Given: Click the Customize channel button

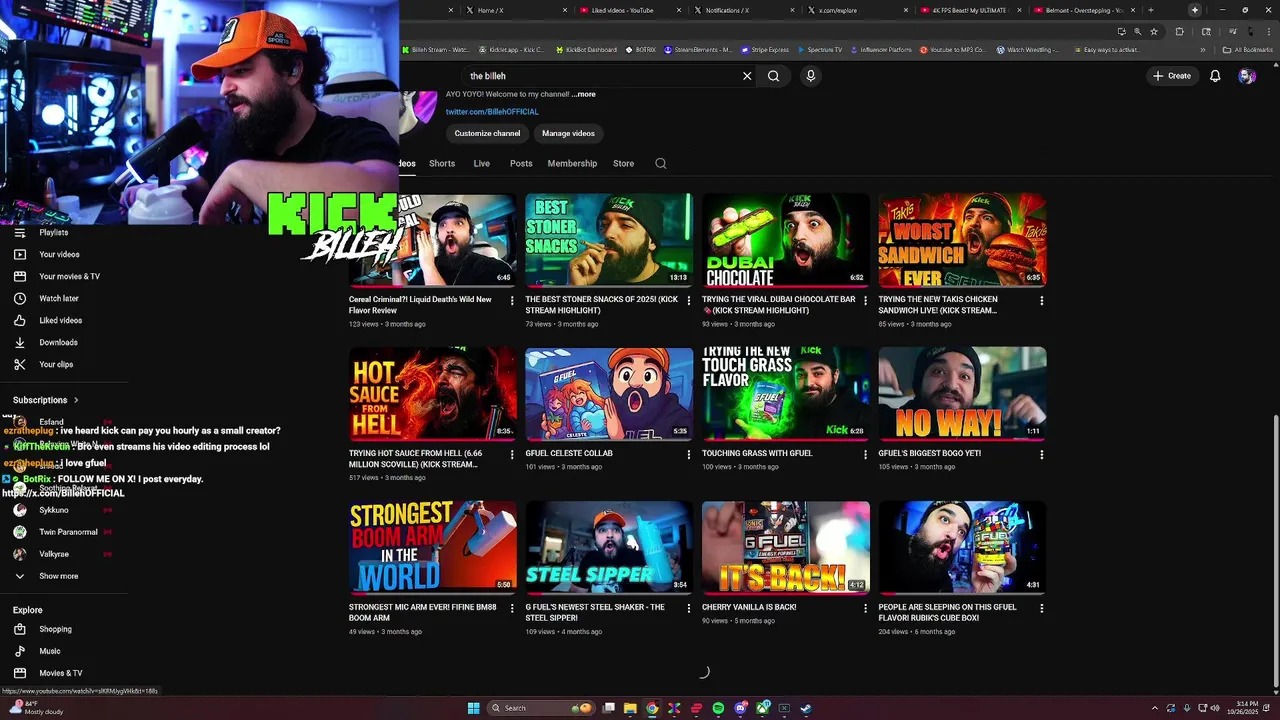Looking at the screenshot, I should [487, 133].
